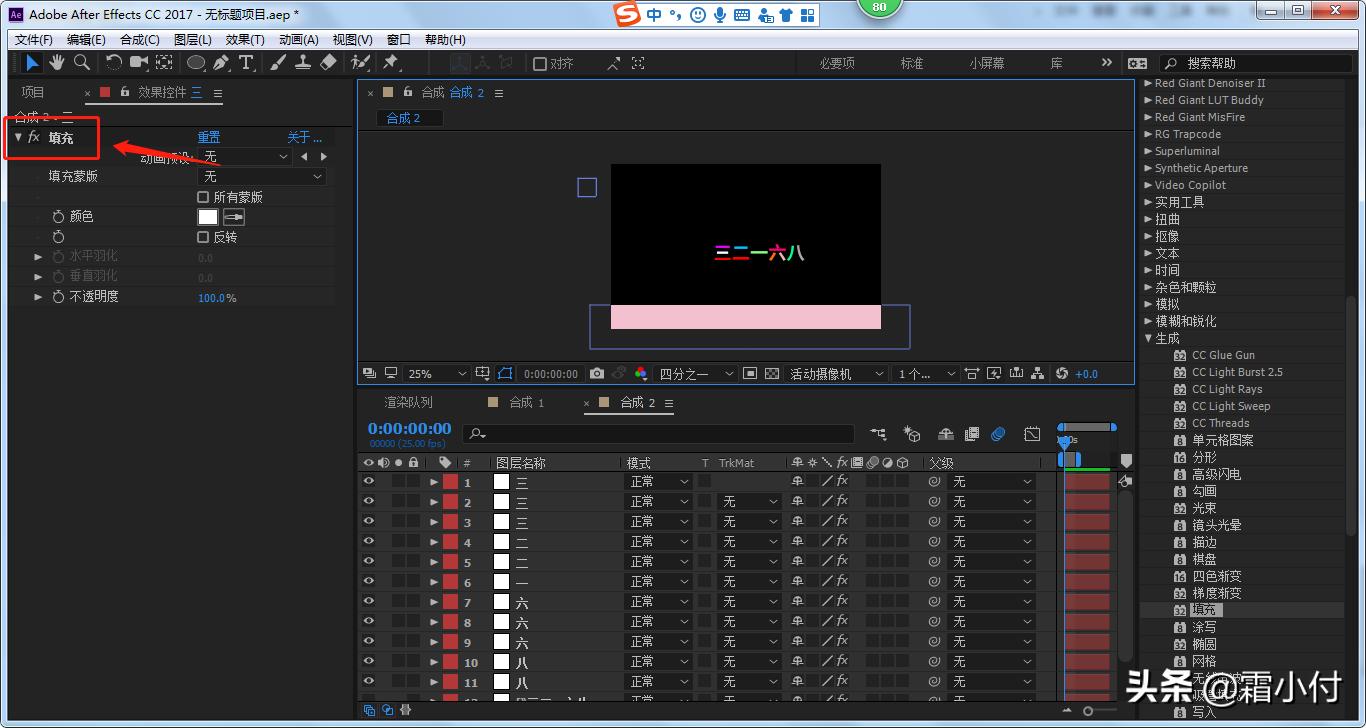
Task: Click the white fill color swatch
Action: (208, 217)
